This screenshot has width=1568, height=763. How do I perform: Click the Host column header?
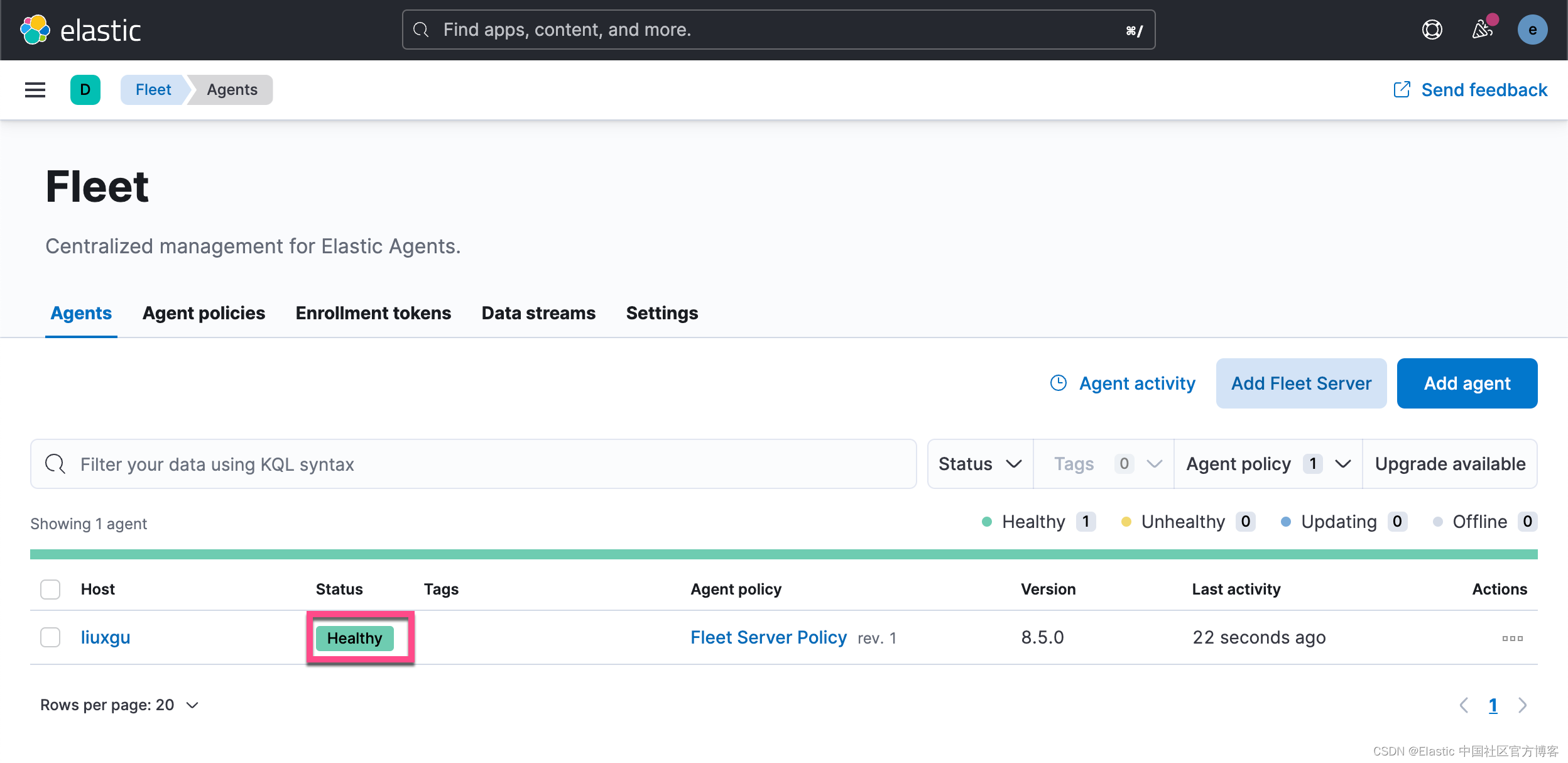click(x=98, y=590)
